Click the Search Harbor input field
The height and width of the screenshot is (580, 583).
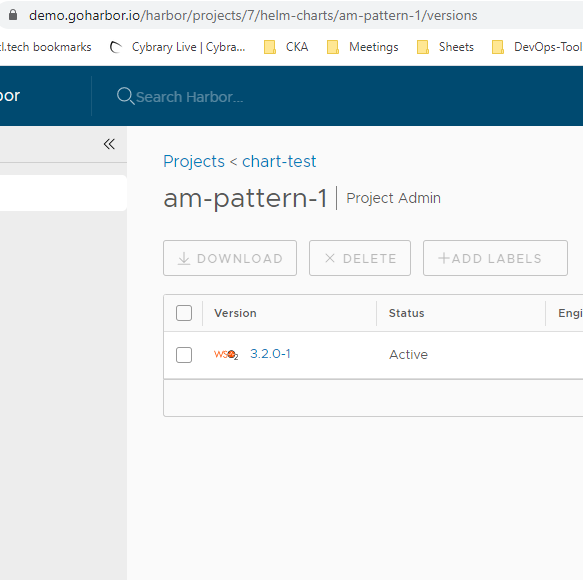(190, 97)
